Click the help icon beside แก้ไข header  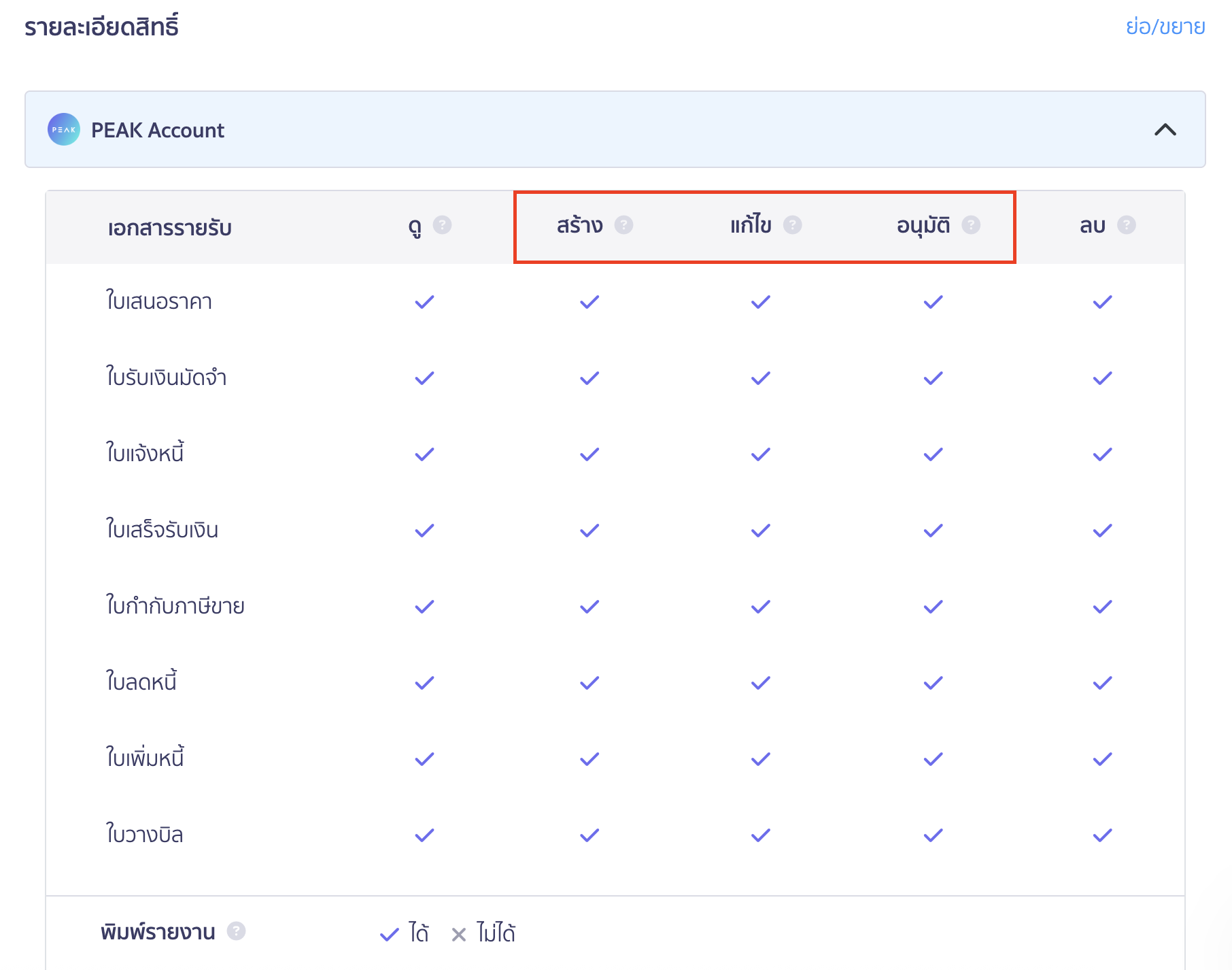(x=792, y=225)
